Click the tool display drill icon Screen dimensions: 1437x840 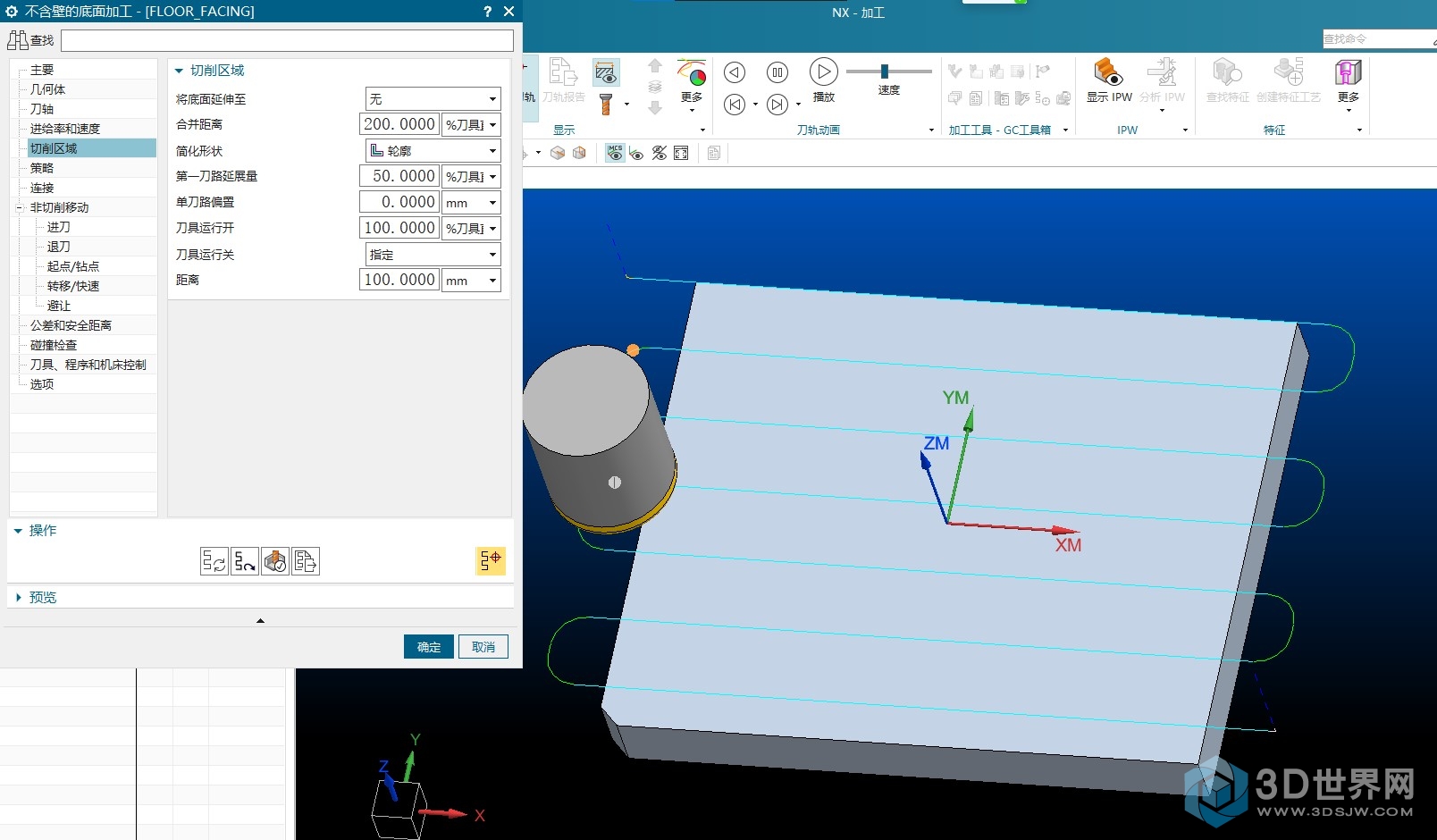point(605,104)
